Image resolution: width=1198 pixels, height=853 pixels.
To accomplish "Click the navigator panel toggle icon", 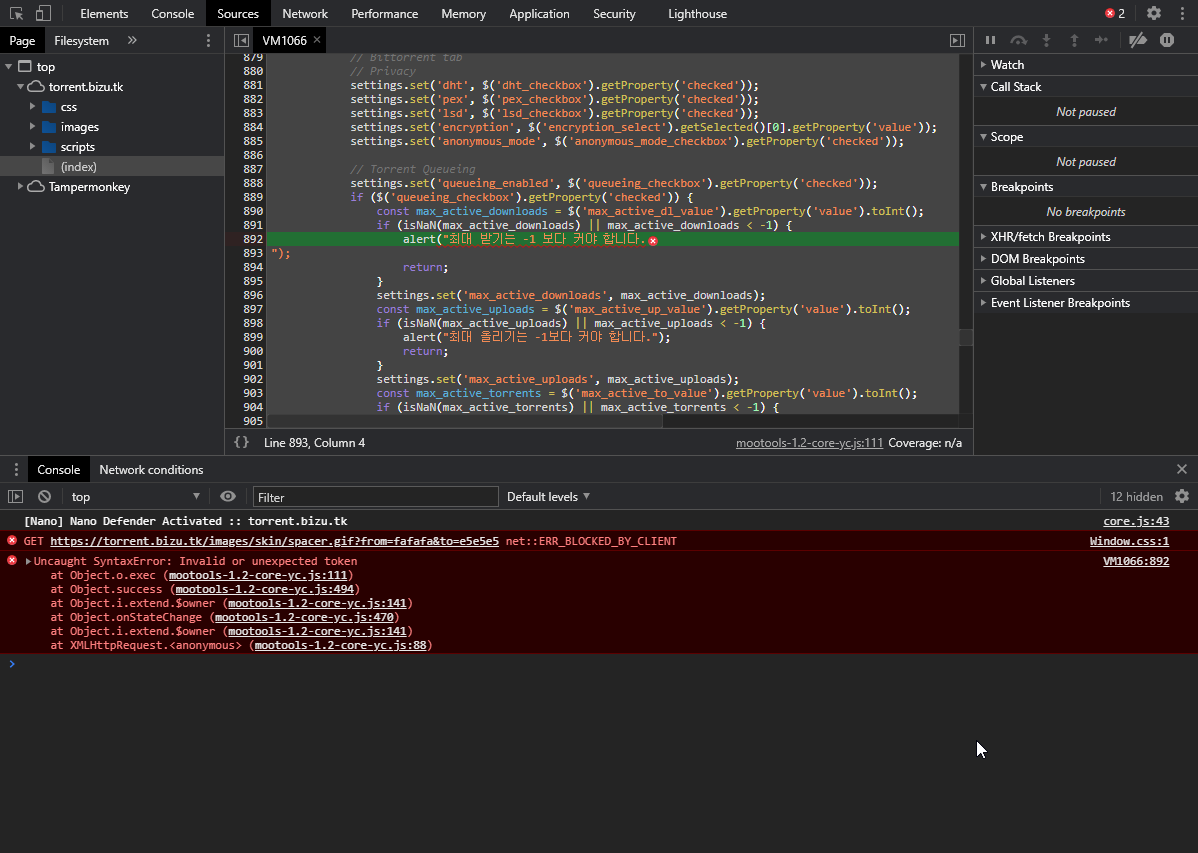I will coord(241,40).
